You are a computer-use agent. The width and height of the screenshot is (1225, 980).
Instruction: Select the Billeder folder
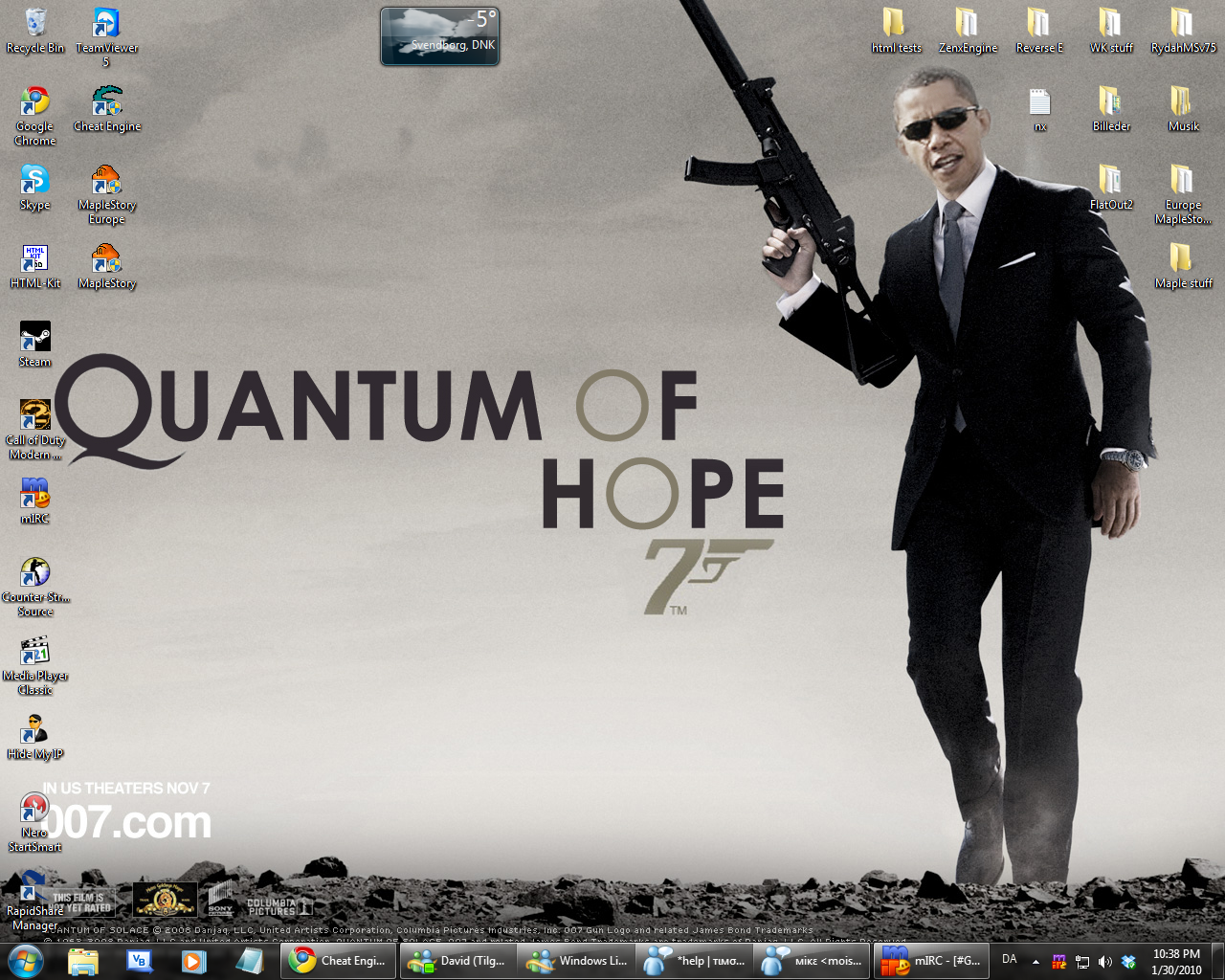1111,109
